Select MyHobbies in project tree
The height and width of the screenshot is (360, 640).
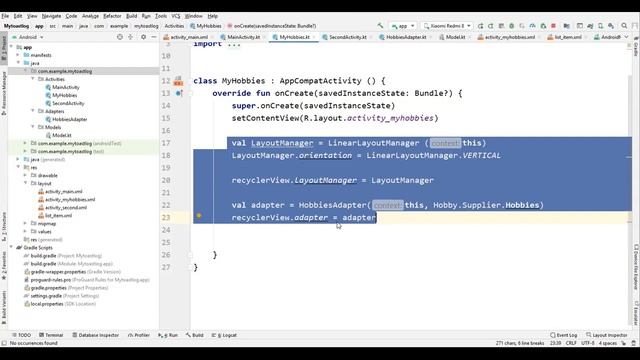pyautogui.click(x=61, y=95)
